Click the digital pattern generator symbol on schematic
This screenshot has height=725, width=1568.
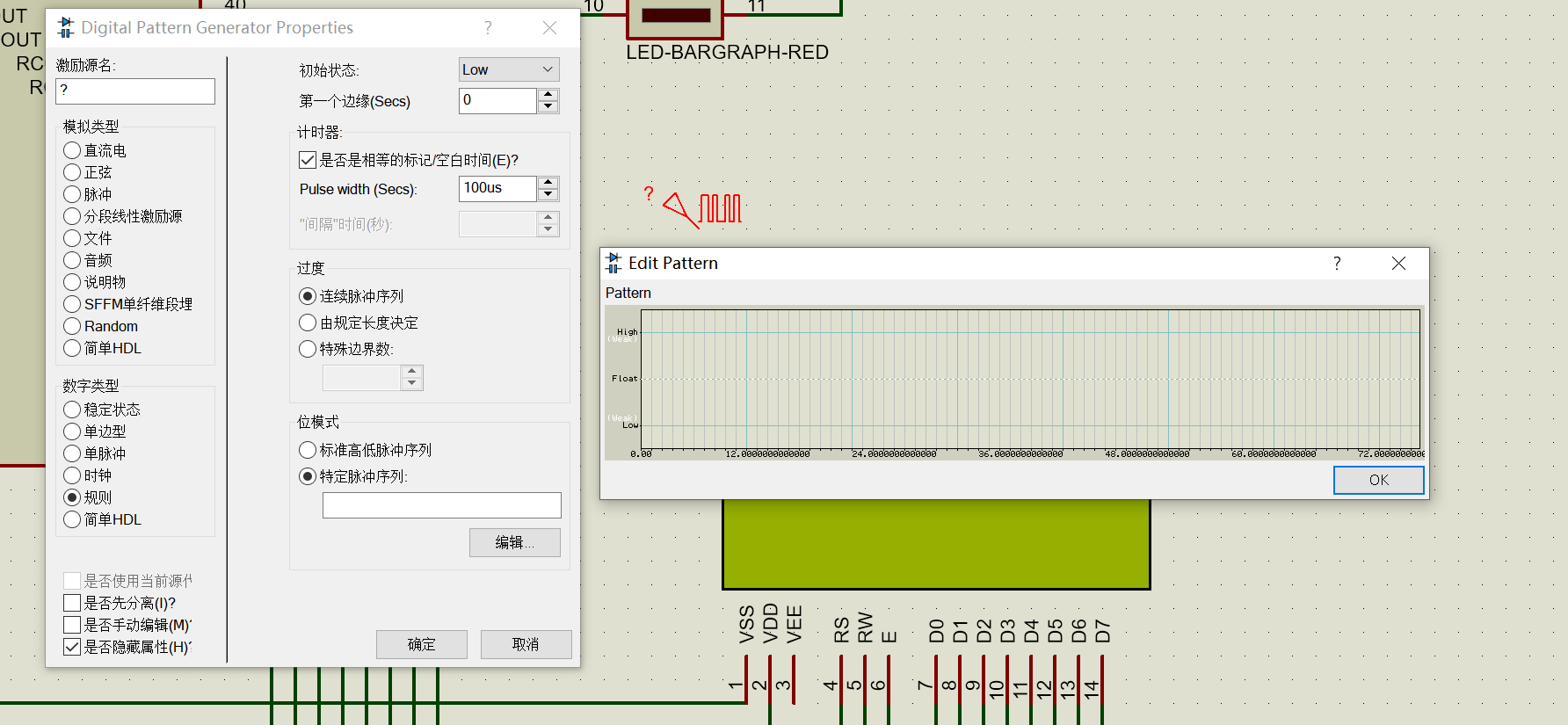point(703,209)
